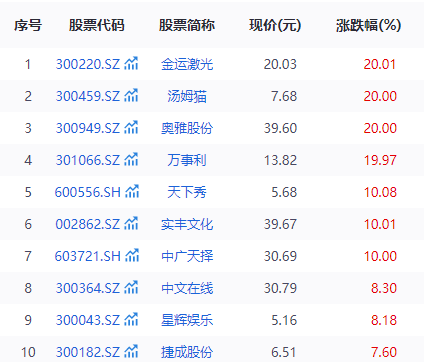Viewport: 424px width, 362px height.
Task: Open chart icon beside 300459.SZ
Action: pyautogui.click(x=131, y=95)
